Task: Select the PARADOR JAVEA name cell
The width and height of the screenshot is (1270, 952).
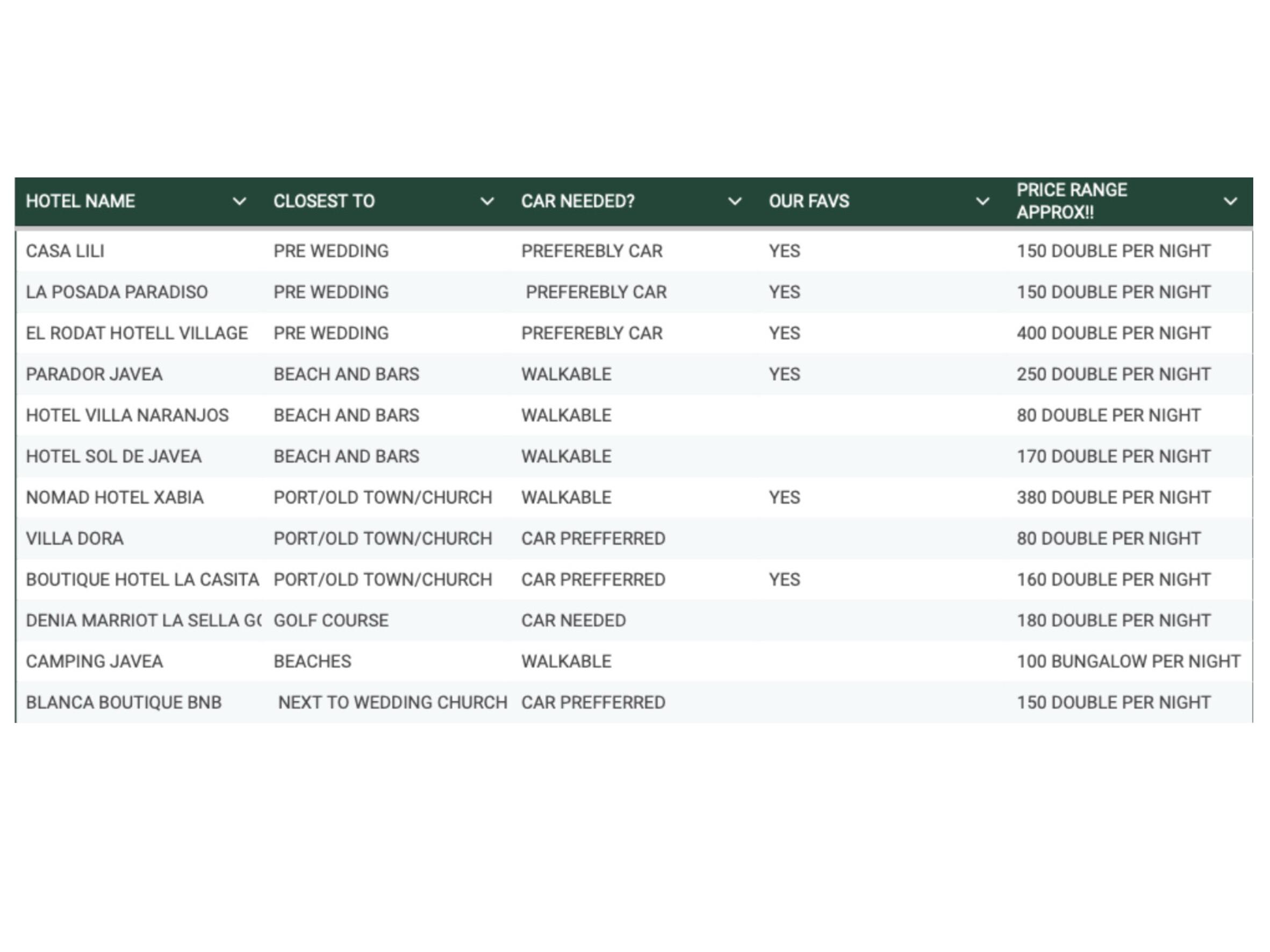Action: 94,374
